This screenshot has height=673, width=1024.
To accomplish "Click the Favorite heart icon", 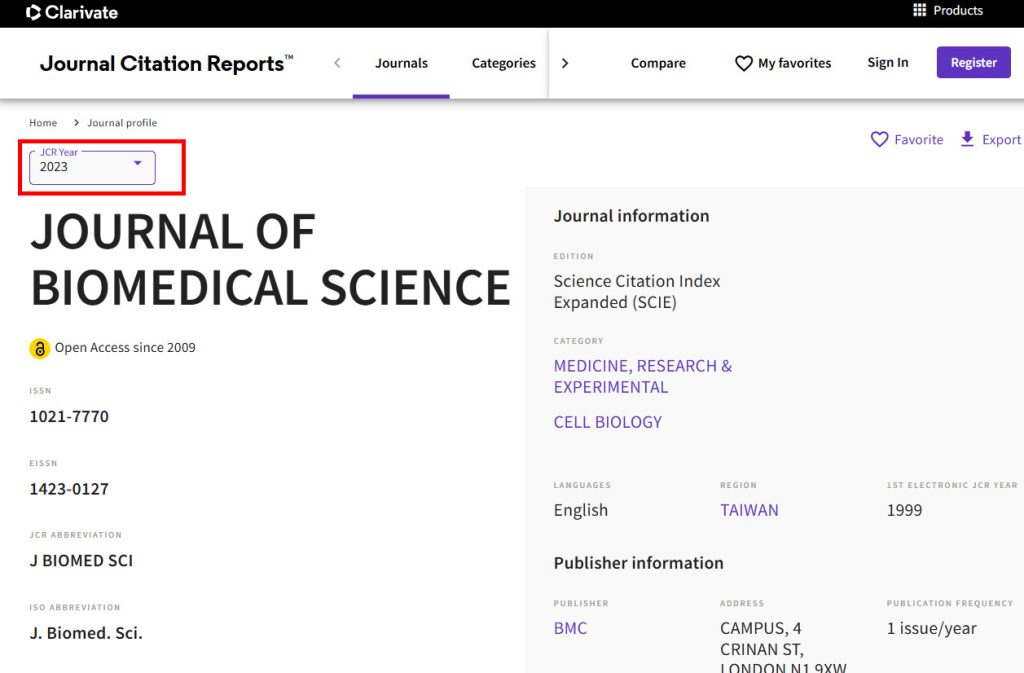I will point(879,139).
